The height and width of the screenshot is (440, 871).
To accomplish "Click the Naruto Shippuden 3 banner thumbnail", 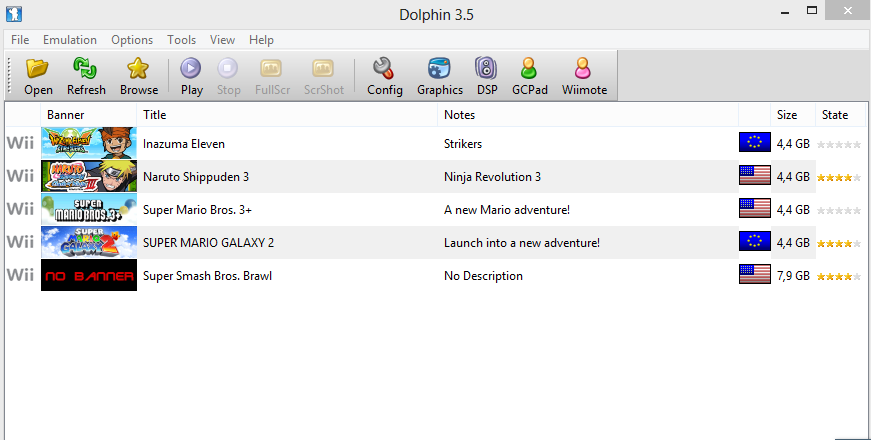I will point(89,176).
